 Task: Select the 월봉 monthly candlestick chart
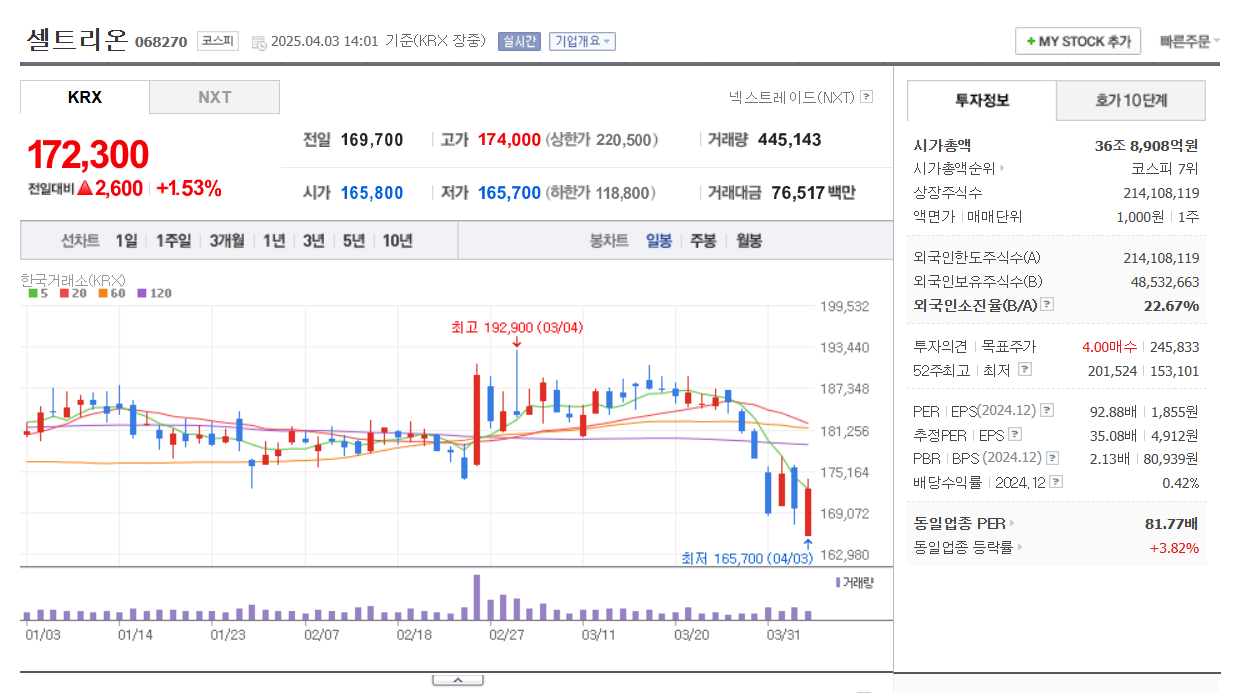749,240
